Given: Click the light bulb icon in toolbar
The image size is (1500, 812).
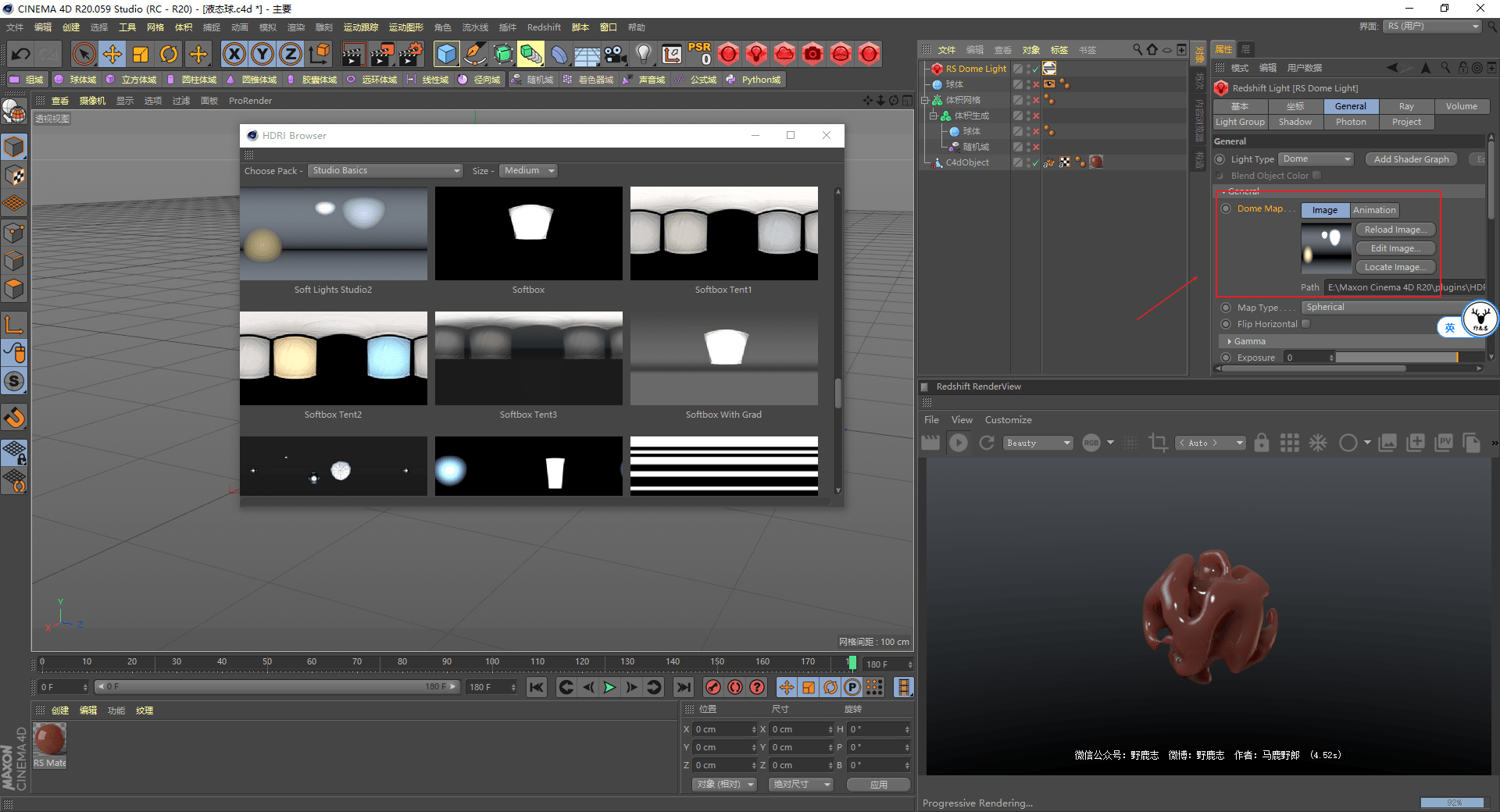Looking at the screenshot, I should coord(643,54).
